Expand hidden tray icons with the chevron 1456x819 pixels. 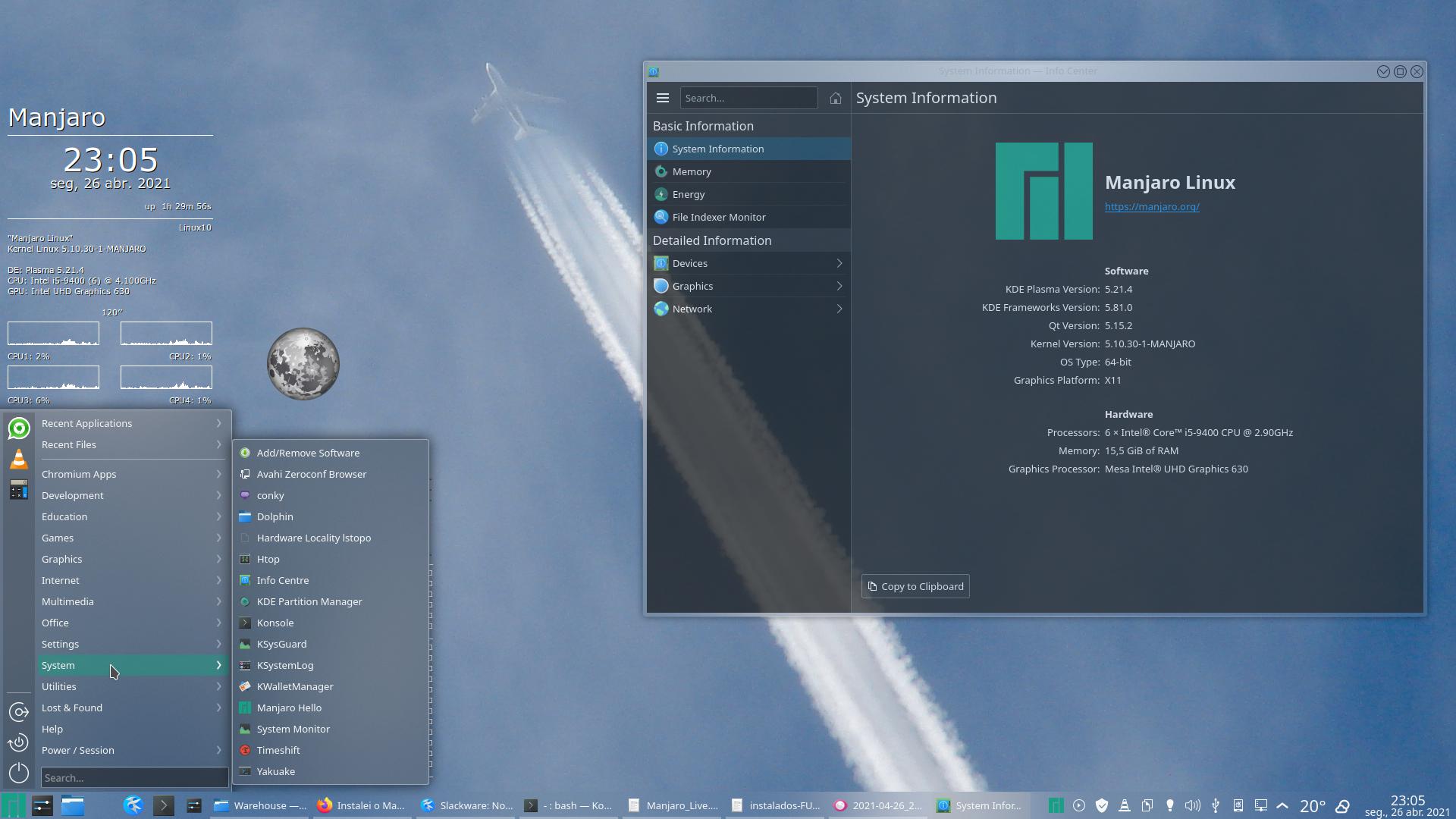pos(1282,806)
